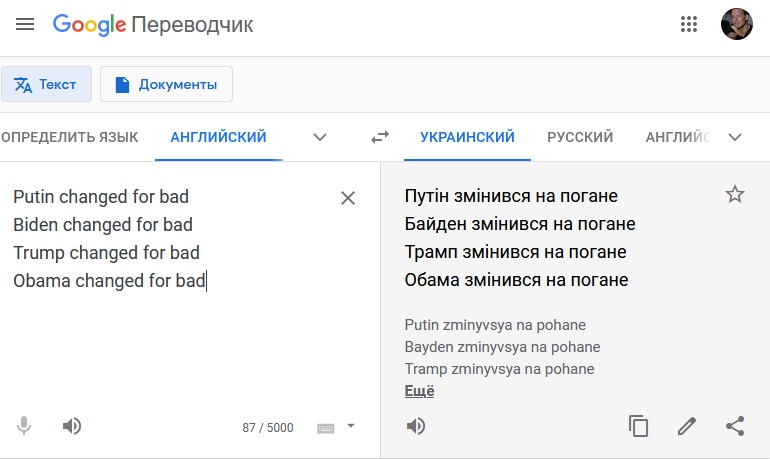Start voice input with the microphone
Image resolution: width=770 pixels, height=459 pixels.
(24, 426)
